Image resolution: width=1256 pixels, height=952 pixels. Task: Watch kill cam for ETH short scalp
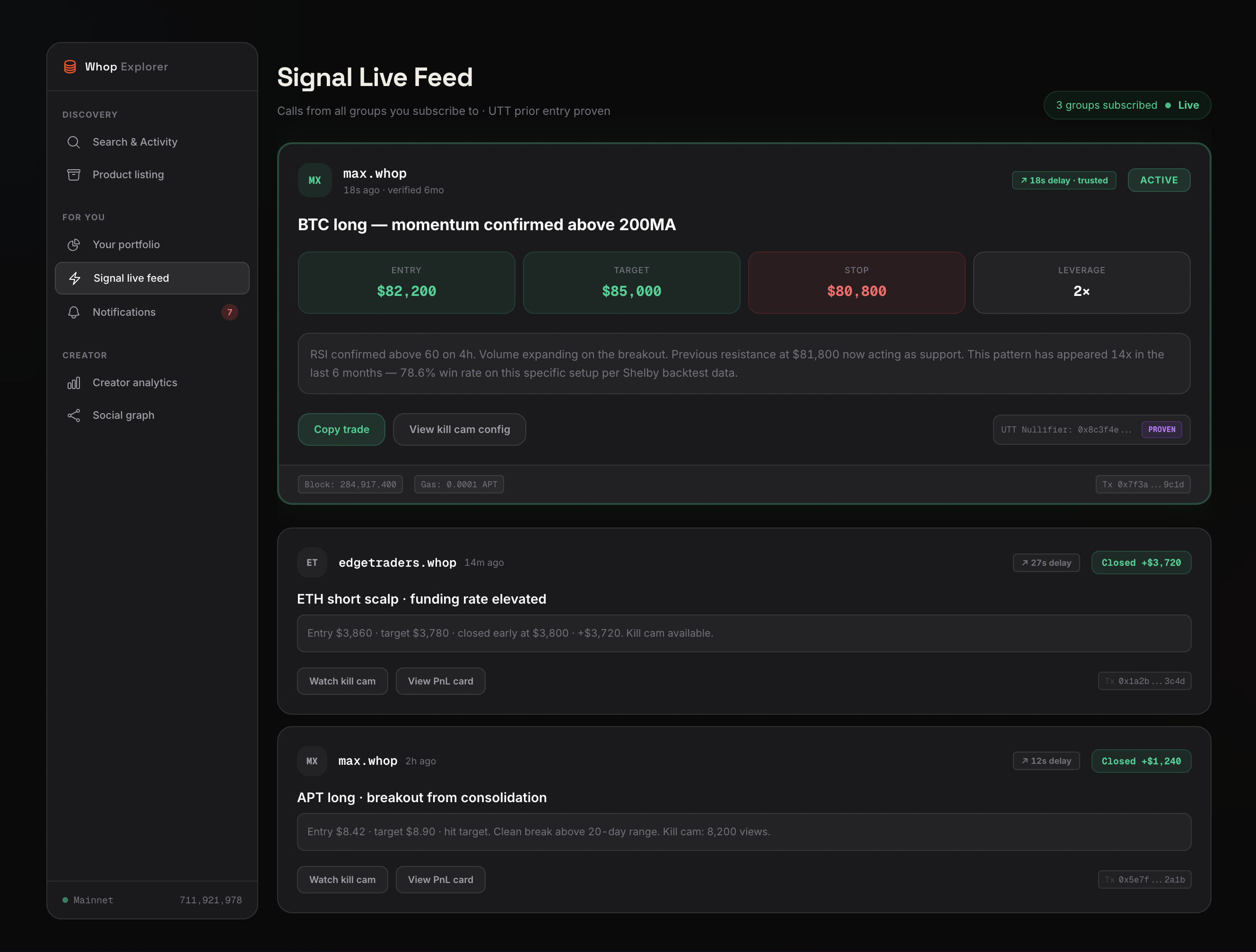342,681
